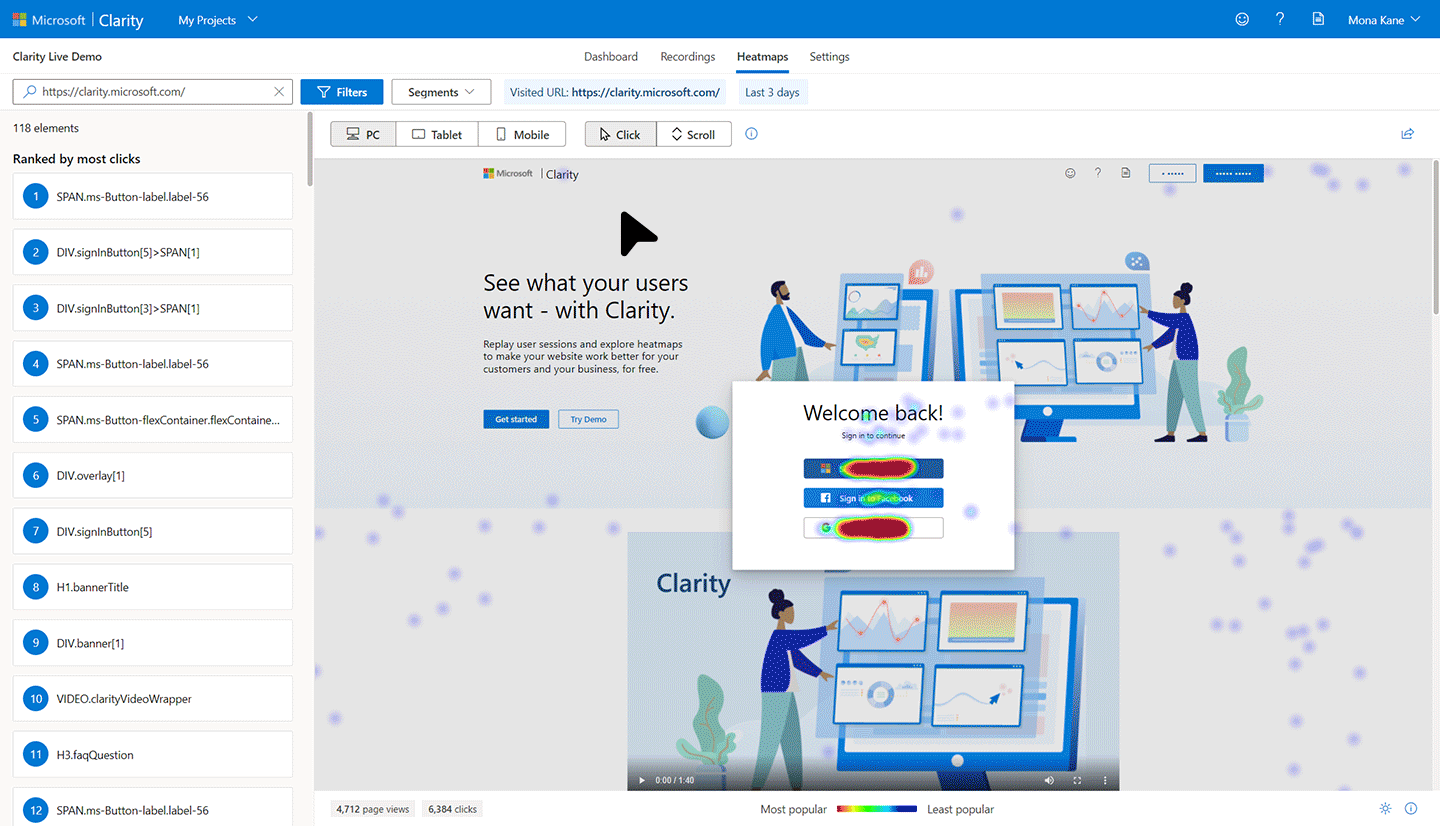Select Mobile device view

coord(522,134)
